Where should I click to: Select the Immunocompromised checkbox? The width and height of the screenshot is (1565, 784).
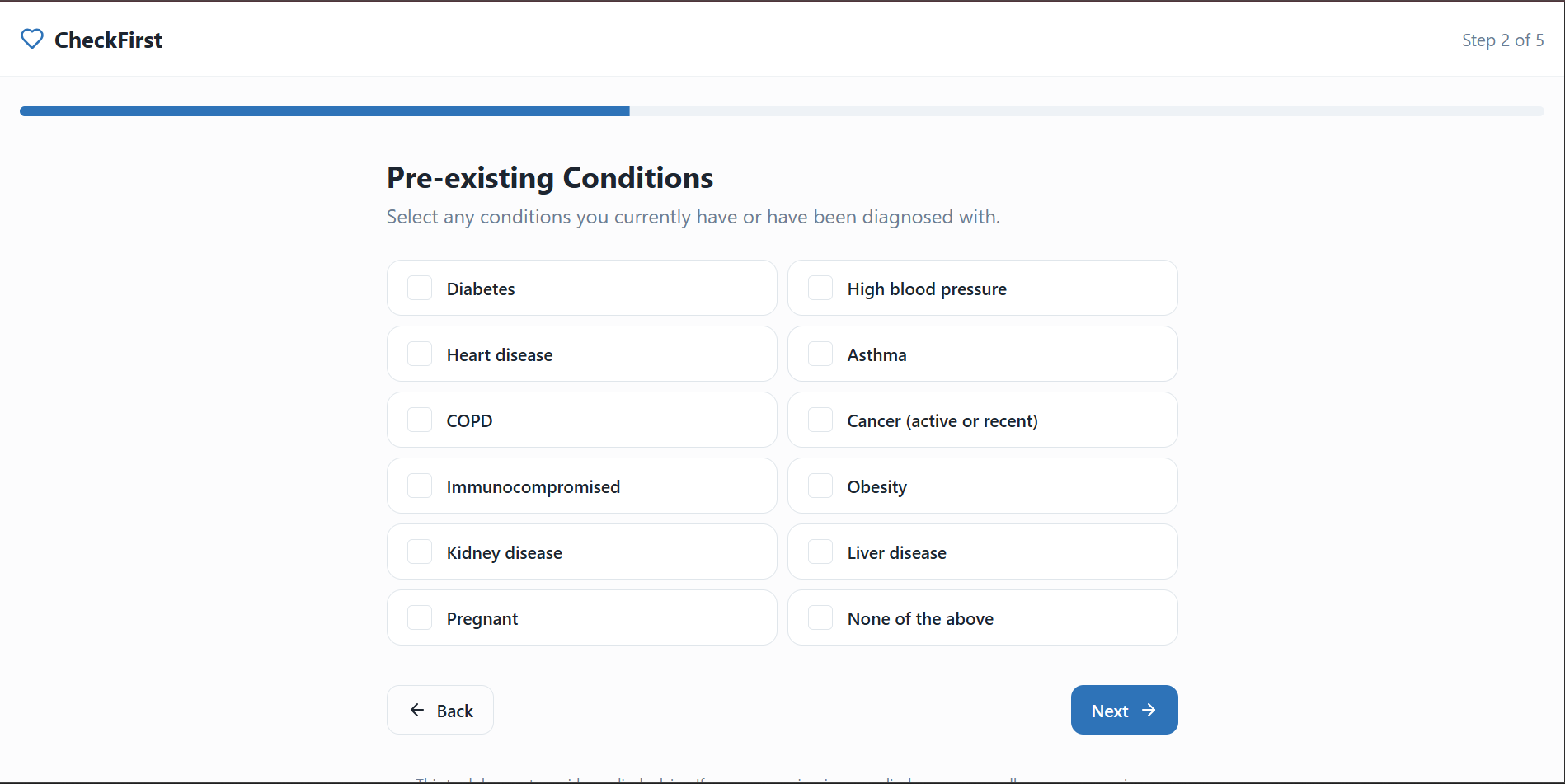(420, 486)
